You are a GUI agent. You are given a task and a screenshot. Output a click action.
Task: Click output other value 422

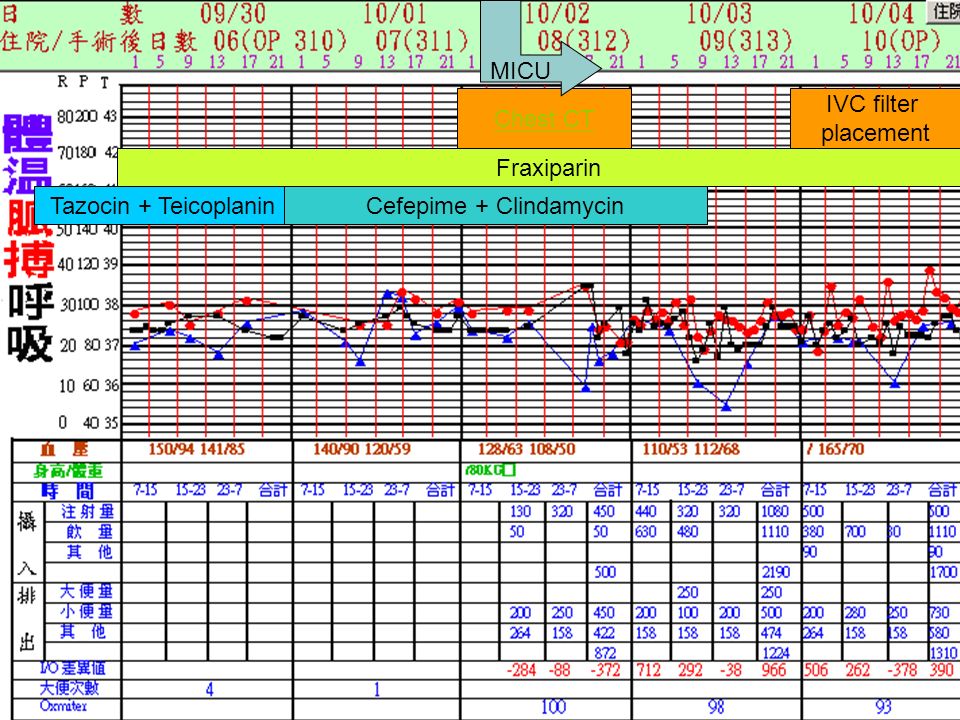(x=604, y=632)
